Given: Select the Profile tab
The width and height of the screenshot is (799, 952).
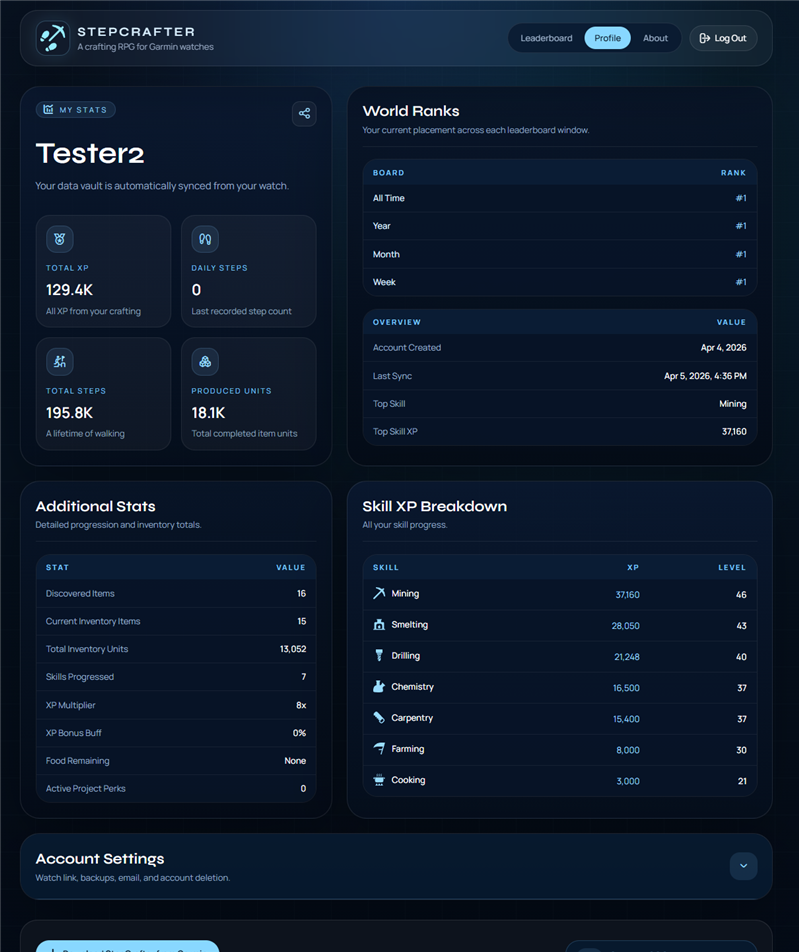Looking at the screenshot, I should click(x=607, y=38).
